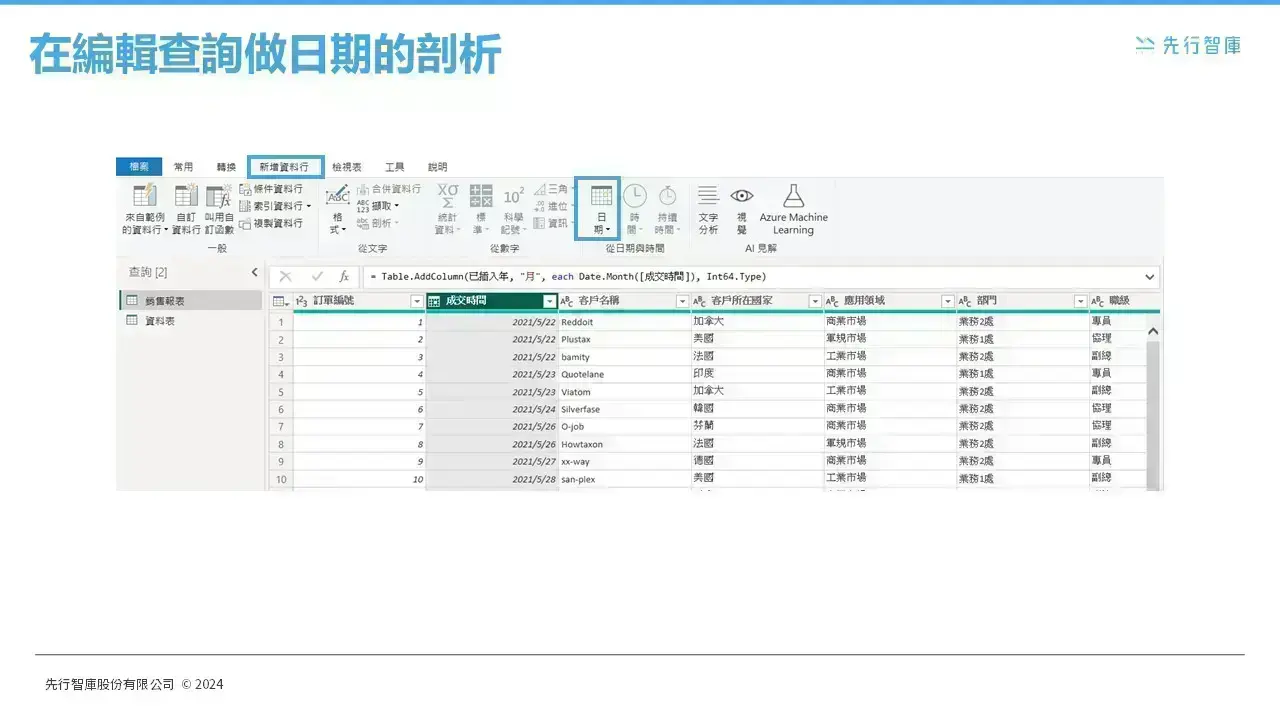Image resolution: width=1280 pixels, height=720 pixels.
Task: Click the 來自範例的資料行 (Column From Examples) icon
Action: pyautogui.click(x=145, y=195)
